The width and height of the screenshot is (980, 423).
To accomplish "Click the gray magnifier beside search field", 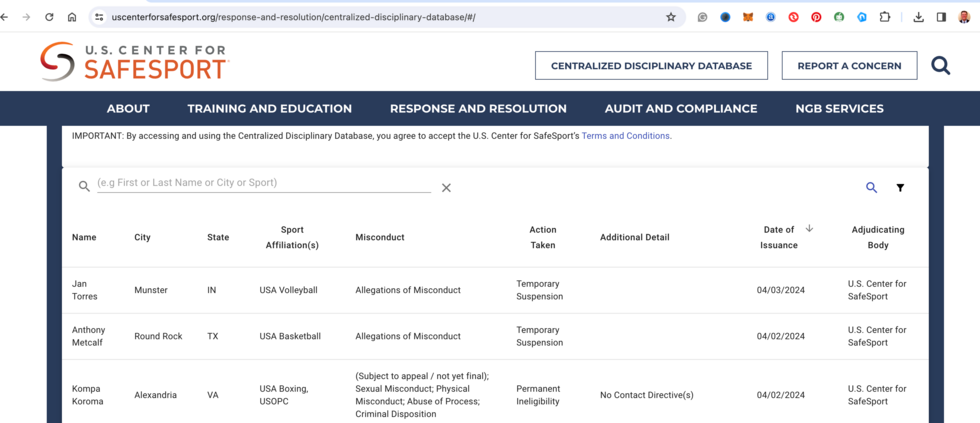I will pyautogui.click(x=84, y=187).
